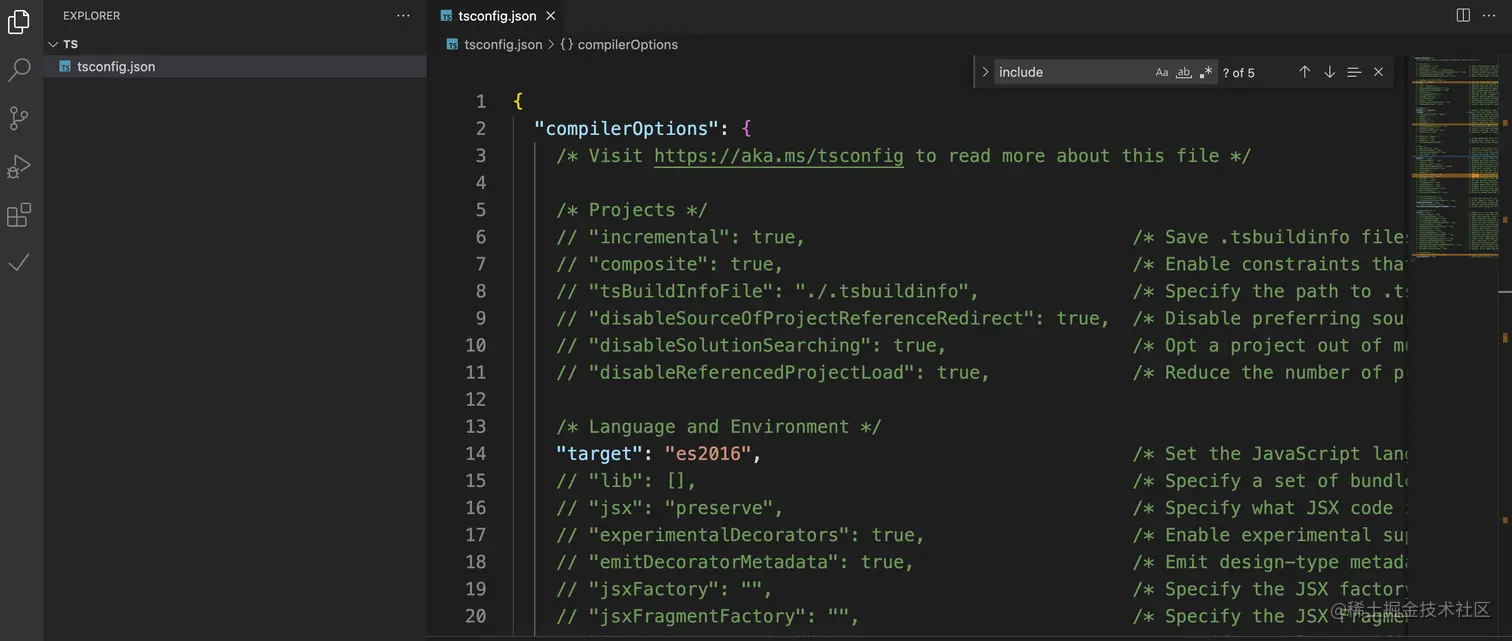Viewport: 1512px width, 641px height.
Task: Click the checkmark icon in activity bar
Action: click(19, 262)
